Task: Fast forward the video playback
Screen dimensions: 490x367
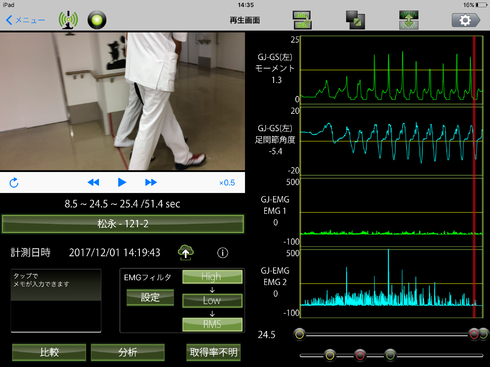Action: click(x=151, y=182)
